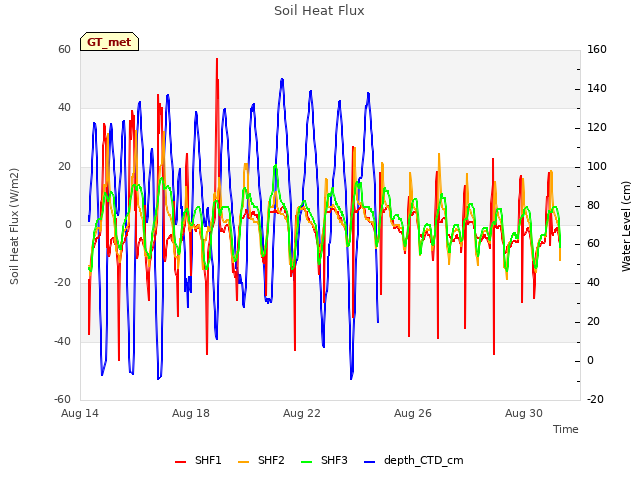Toggle the SHF3 legend entry
The image size is (640, 480).
pyautogui.click(x=324, y=461)
